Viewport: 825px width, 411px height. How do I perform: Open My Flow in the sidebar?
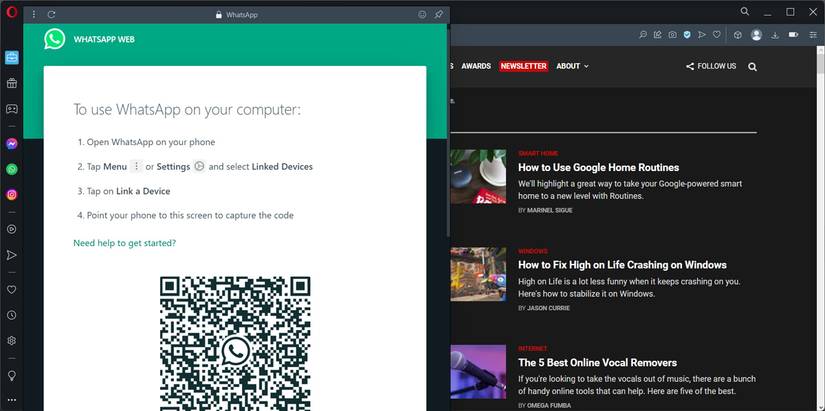point(12,255)
